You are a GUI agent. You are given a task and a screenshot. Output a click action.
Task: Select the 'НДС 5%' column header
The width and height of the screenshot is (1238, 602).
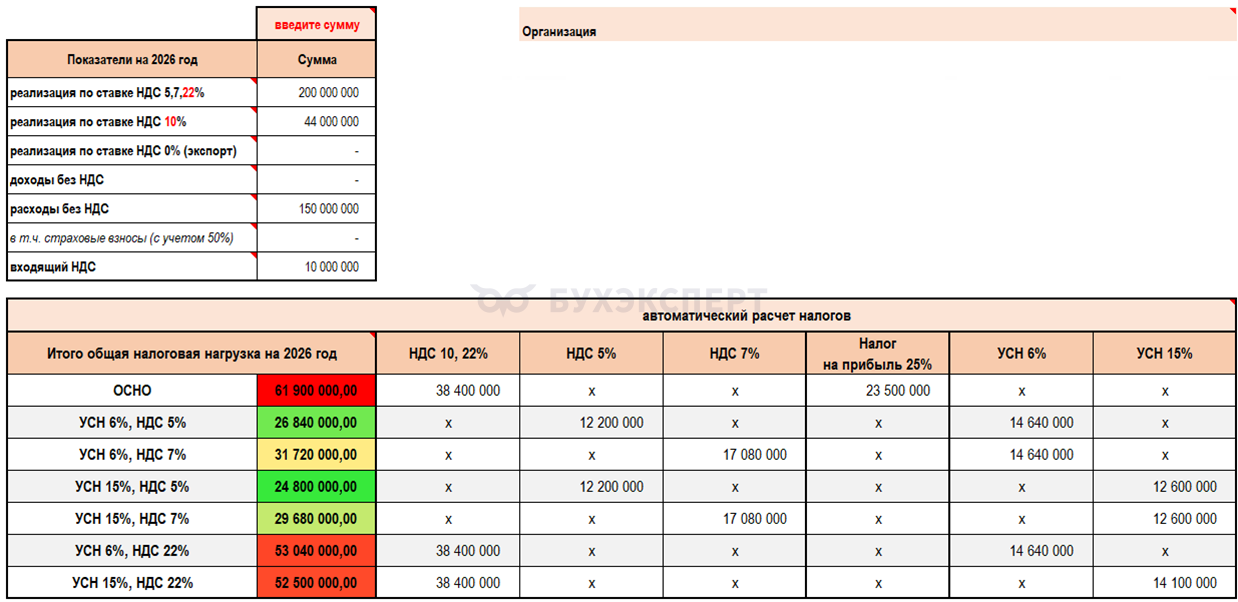tap(591, 354)
